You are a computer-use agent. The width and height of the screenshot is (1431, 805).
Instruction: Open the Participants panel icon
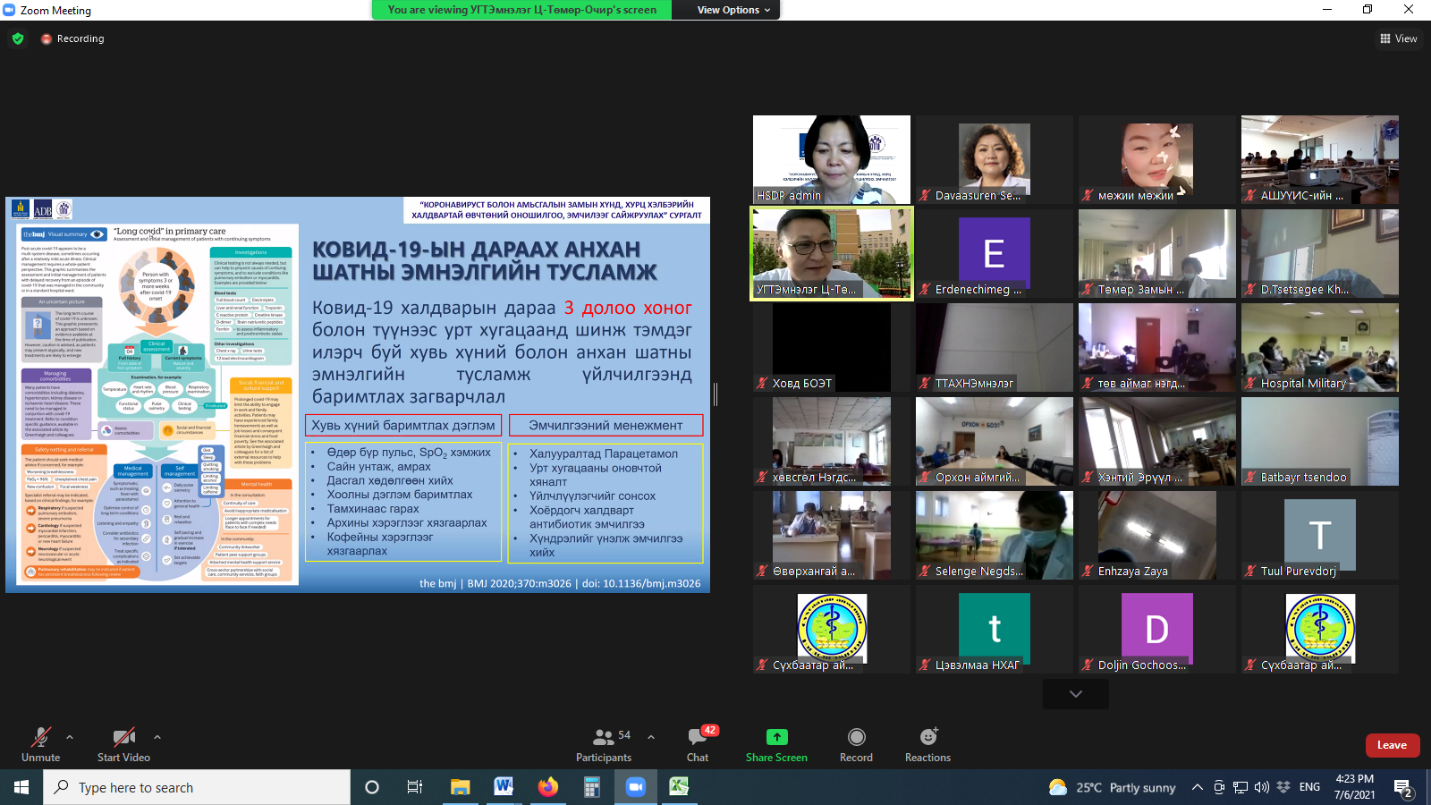click(x=603, y=738)
